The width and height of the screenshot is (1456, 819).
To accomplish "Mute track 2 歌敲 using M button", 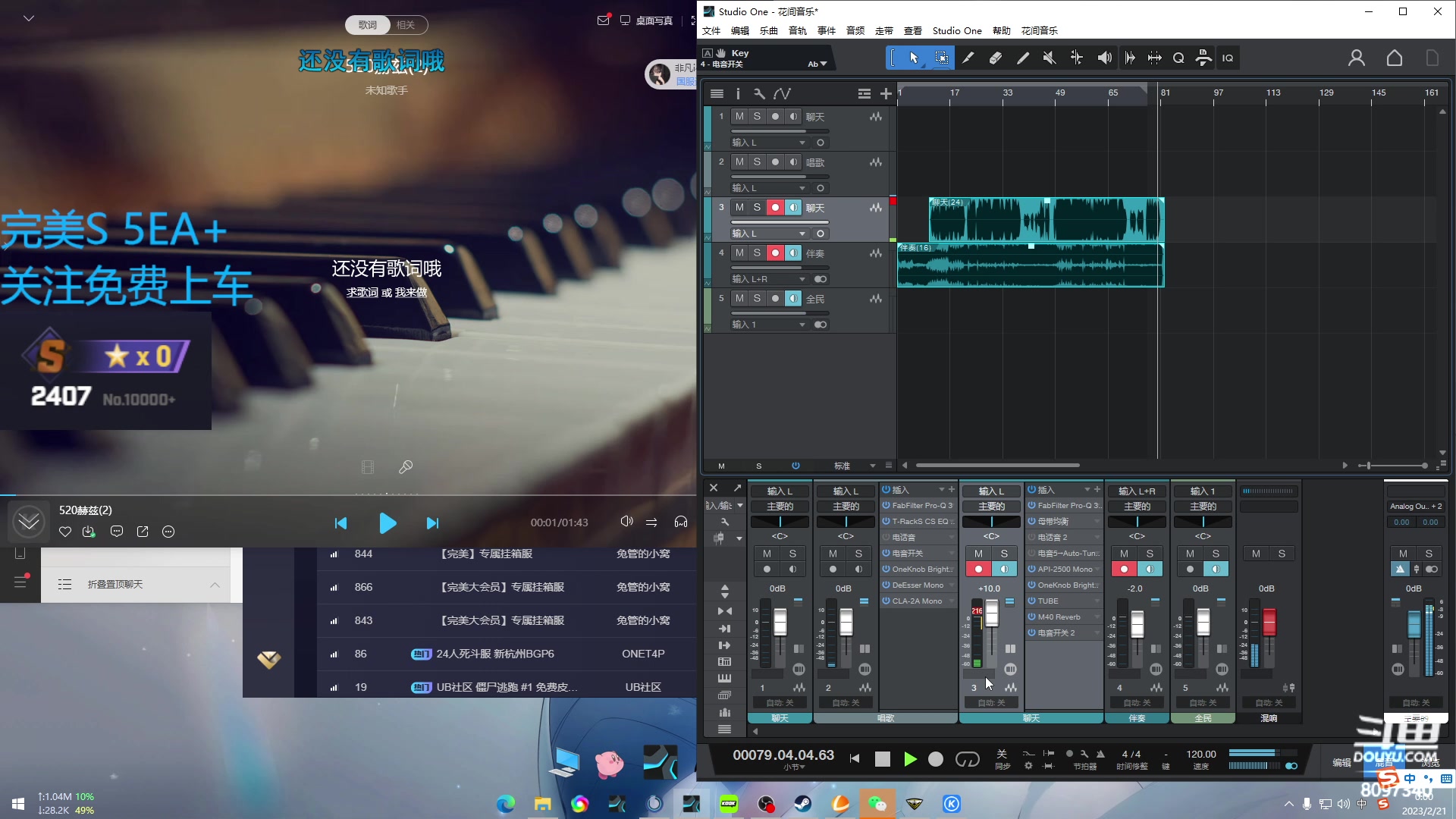I will (x=739, y=162).
